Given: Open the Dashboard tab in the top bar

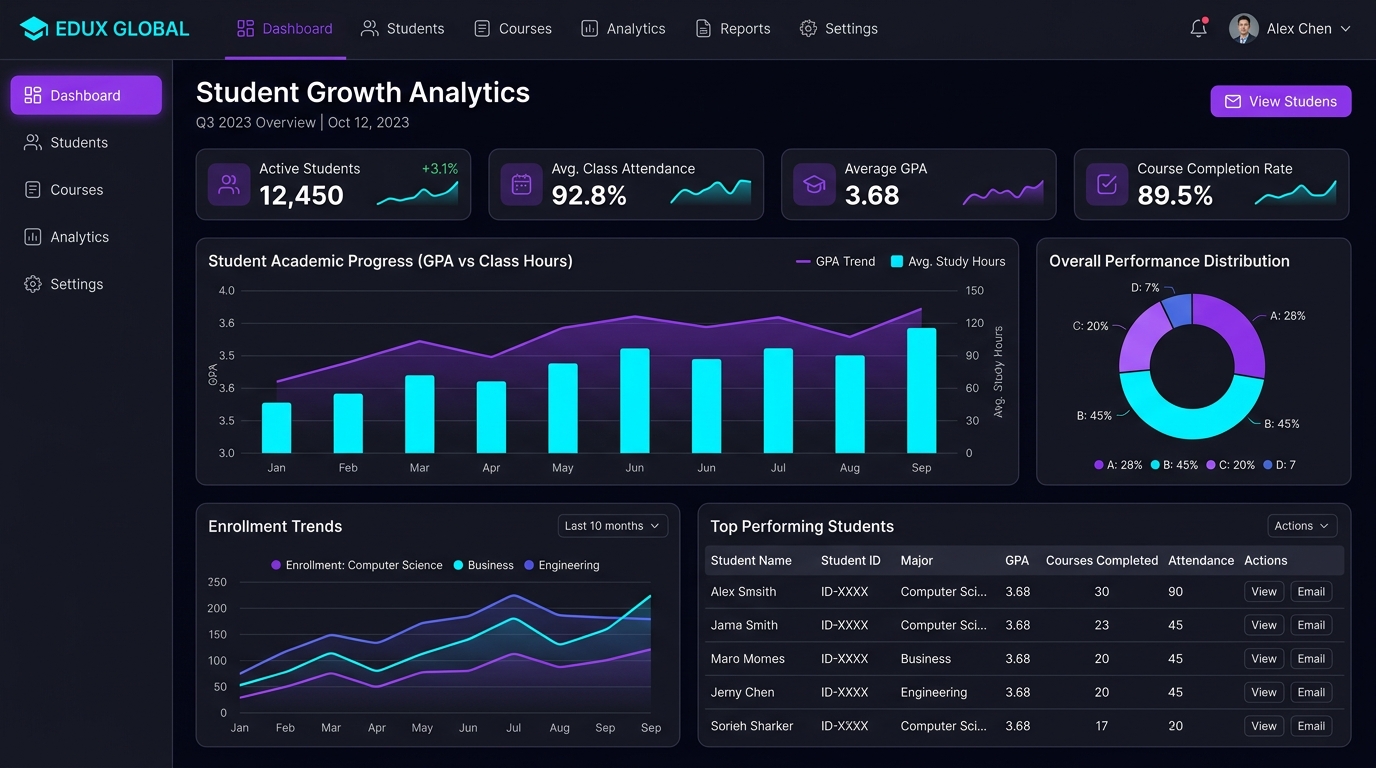Looking at the screenshot, I should pos(285,29).
